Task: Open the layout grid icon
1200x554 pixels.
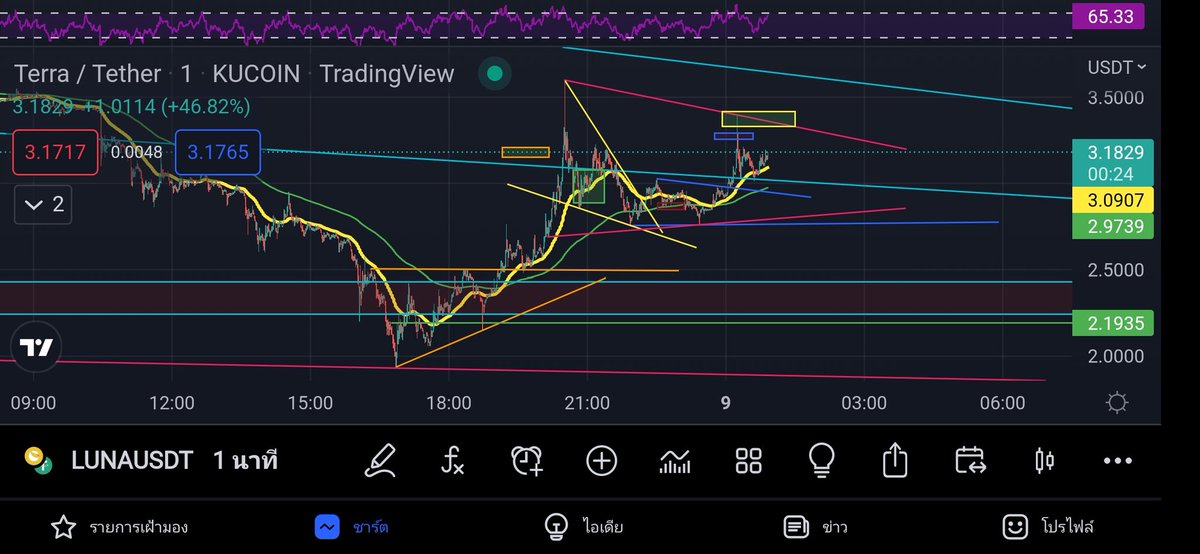Action: (x=748, y=461)
